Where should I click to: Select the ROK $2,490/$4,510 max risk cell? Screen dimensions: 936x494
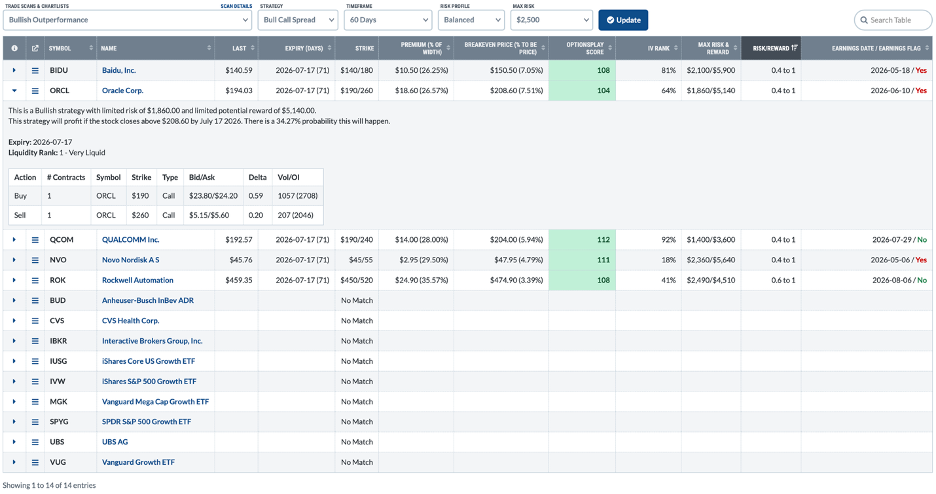(712, 280)
